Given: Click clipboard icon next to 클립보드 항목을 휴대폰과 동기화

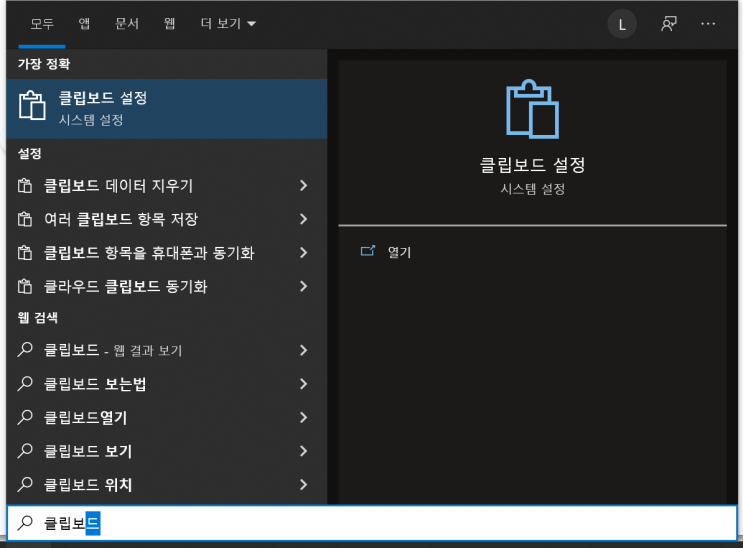Looking at the screenshot, I should [25, 253].
